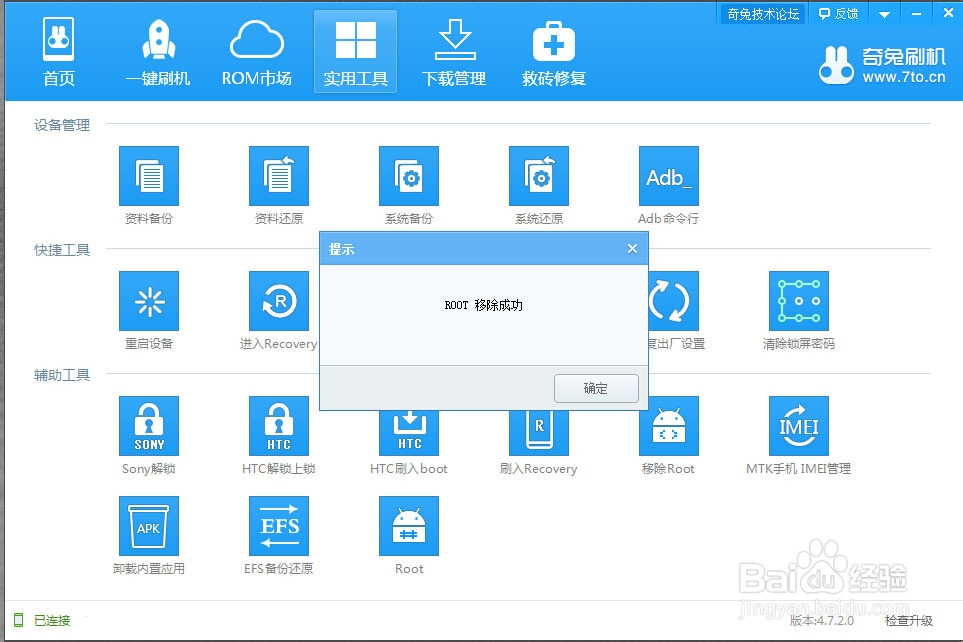
Task: Select the 清除锁屏密码 lock screen tool
Action: pos(797,301)
